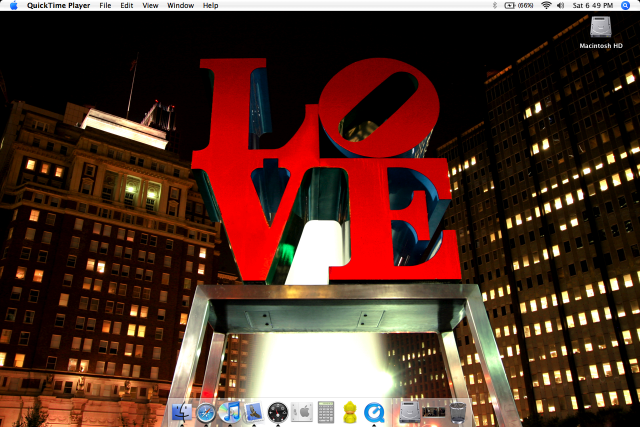Image resolution: width=640 pixels, height=427 pixels.
Task: Open the Edit menu
Action: tap(126, 6)
